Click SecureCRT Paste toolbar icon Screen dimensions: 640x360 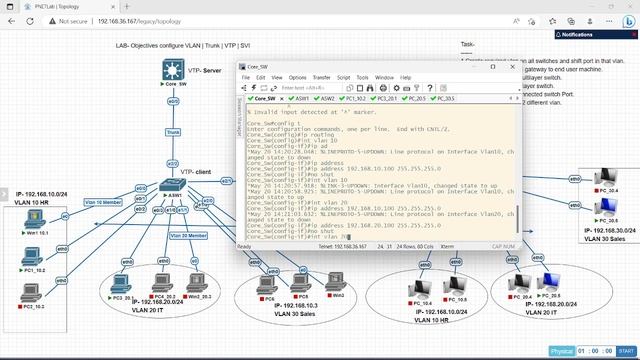point(360,88)
